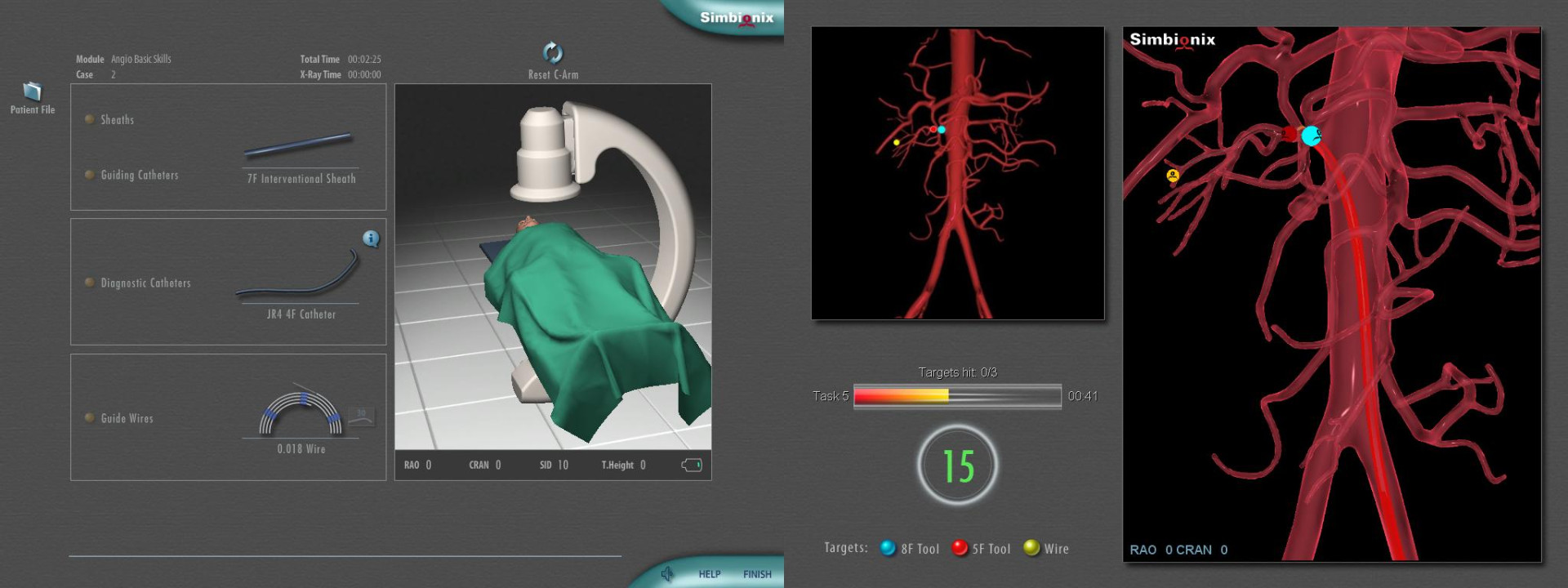Viewport: 1568px width, 588px height.
Task: Select the Sheaths radio bullet
Action: tap(90, 119)
